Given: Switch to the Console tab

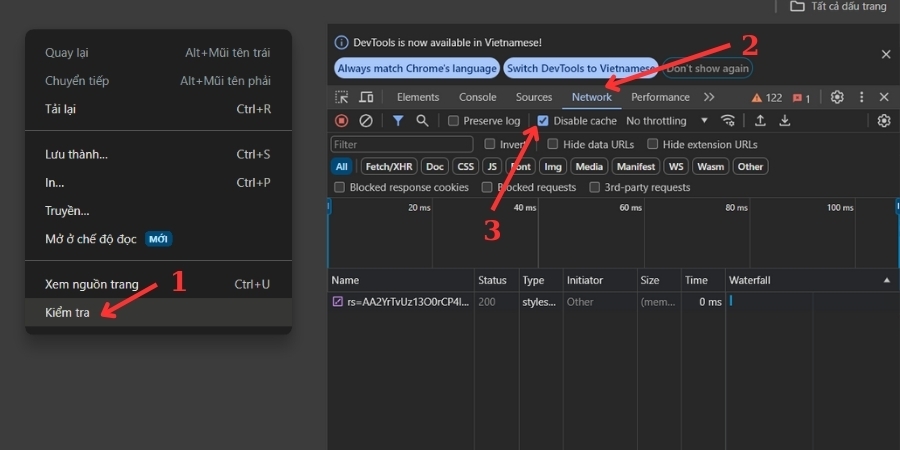Looking at the screenshot, I should pos(478,97).
